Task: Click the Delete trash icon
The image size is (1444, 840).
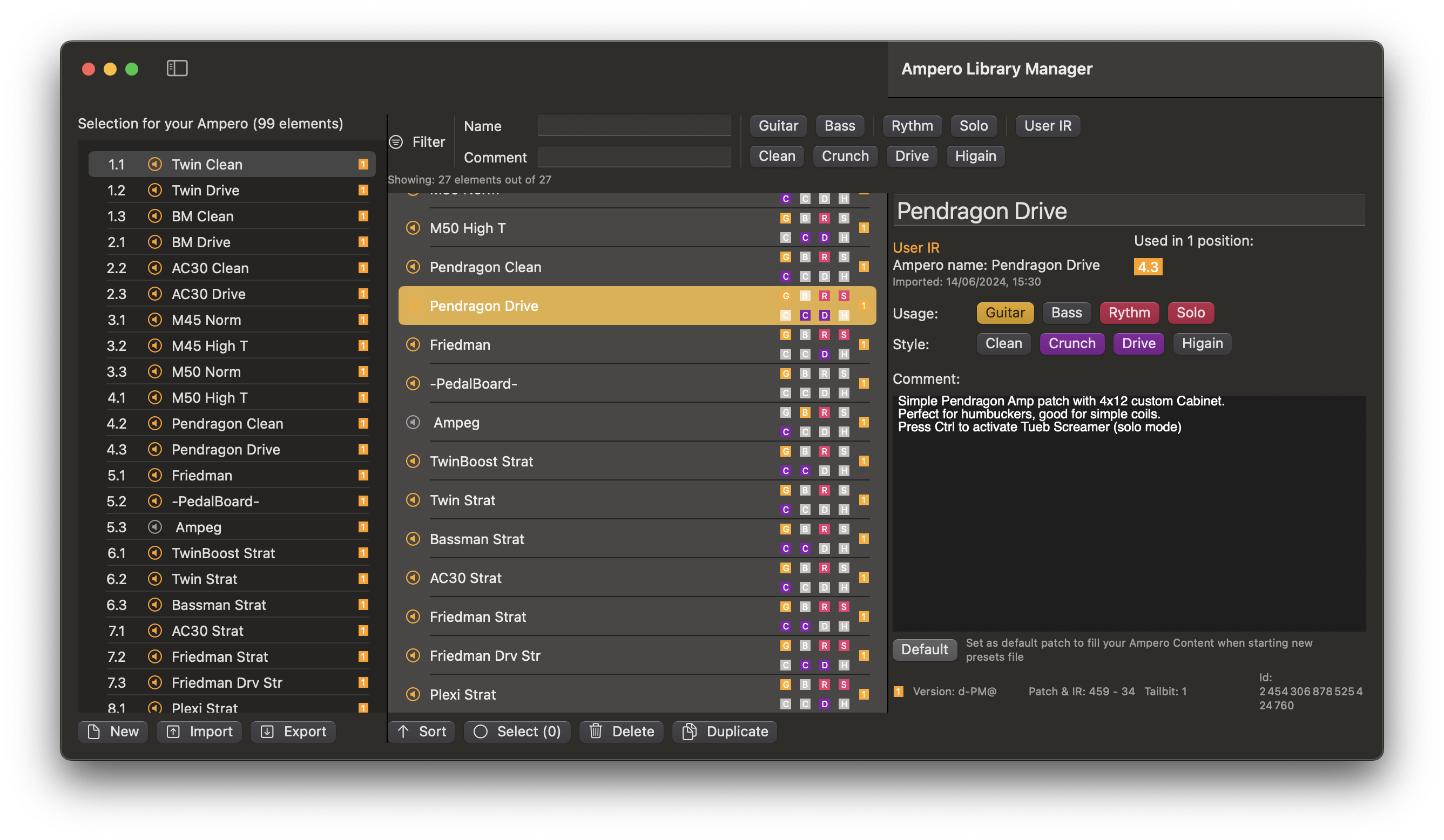Action: [596, 731]
